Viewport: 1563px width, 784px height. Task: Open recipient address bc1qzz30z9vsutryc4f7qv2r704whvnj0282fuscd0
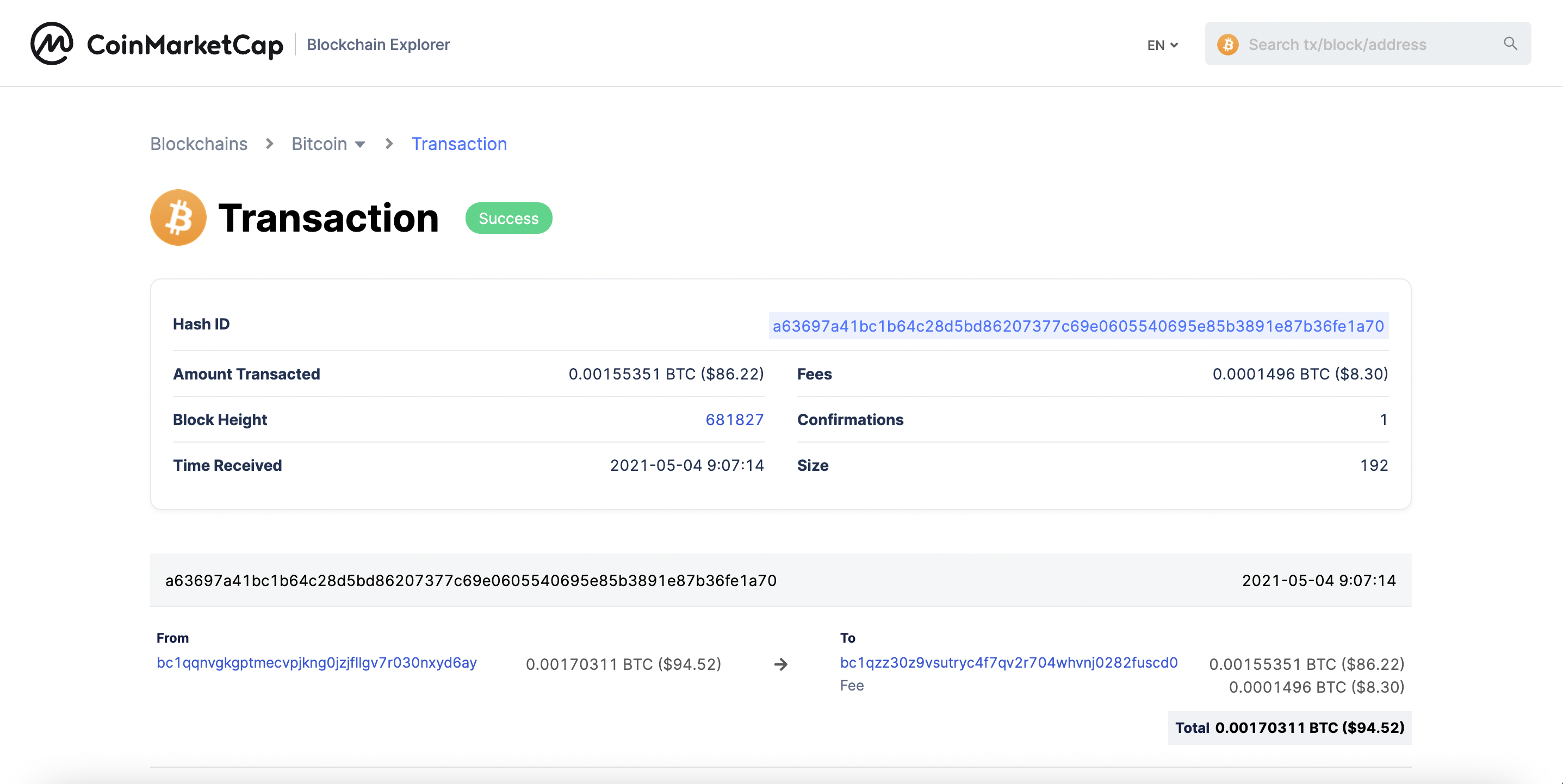[x=1008, y=662]
